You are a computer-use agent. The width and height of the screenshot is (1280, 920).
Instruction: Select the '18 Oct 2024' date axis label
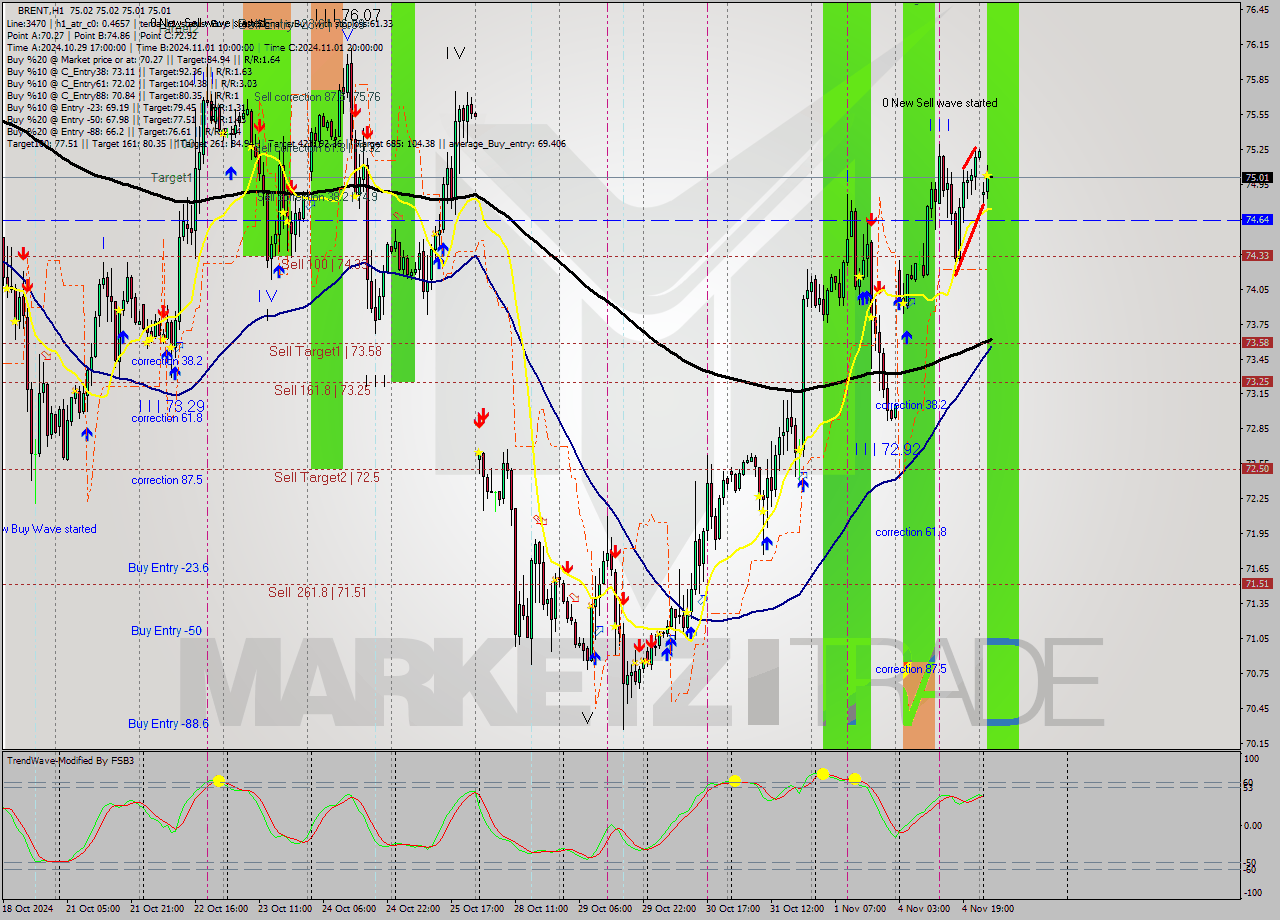tap(28, 908)
